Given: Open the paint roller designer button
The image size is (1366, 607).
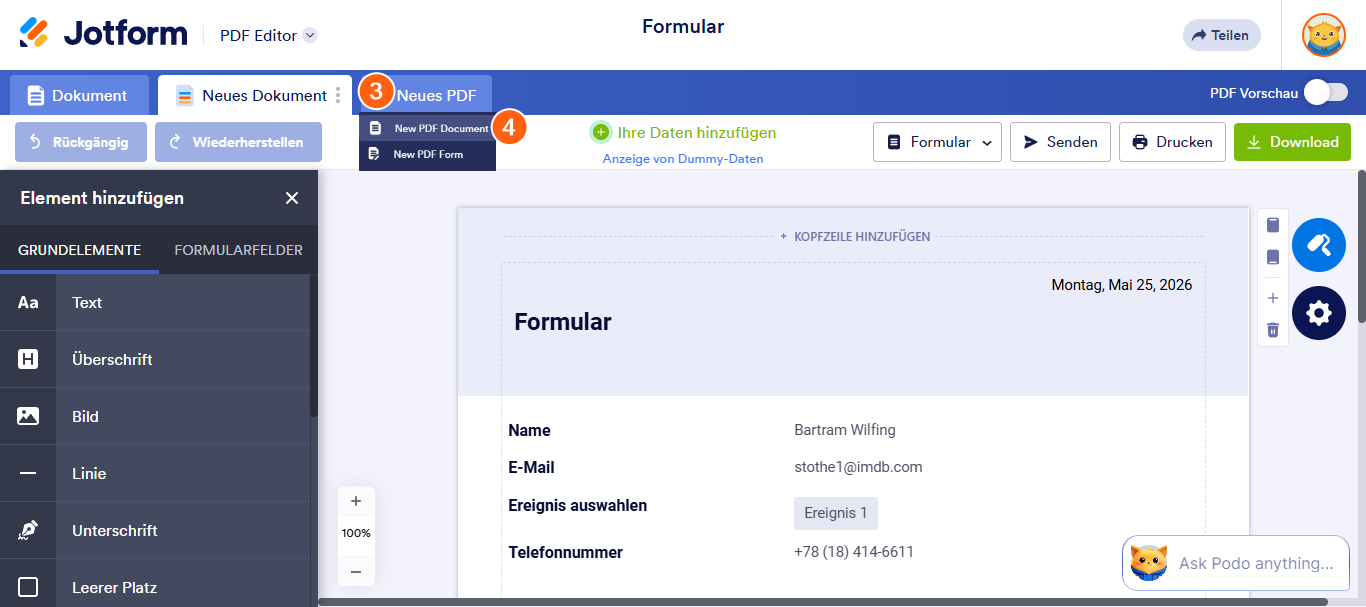Looking at the screenshot, I should tap(1319, 245).
